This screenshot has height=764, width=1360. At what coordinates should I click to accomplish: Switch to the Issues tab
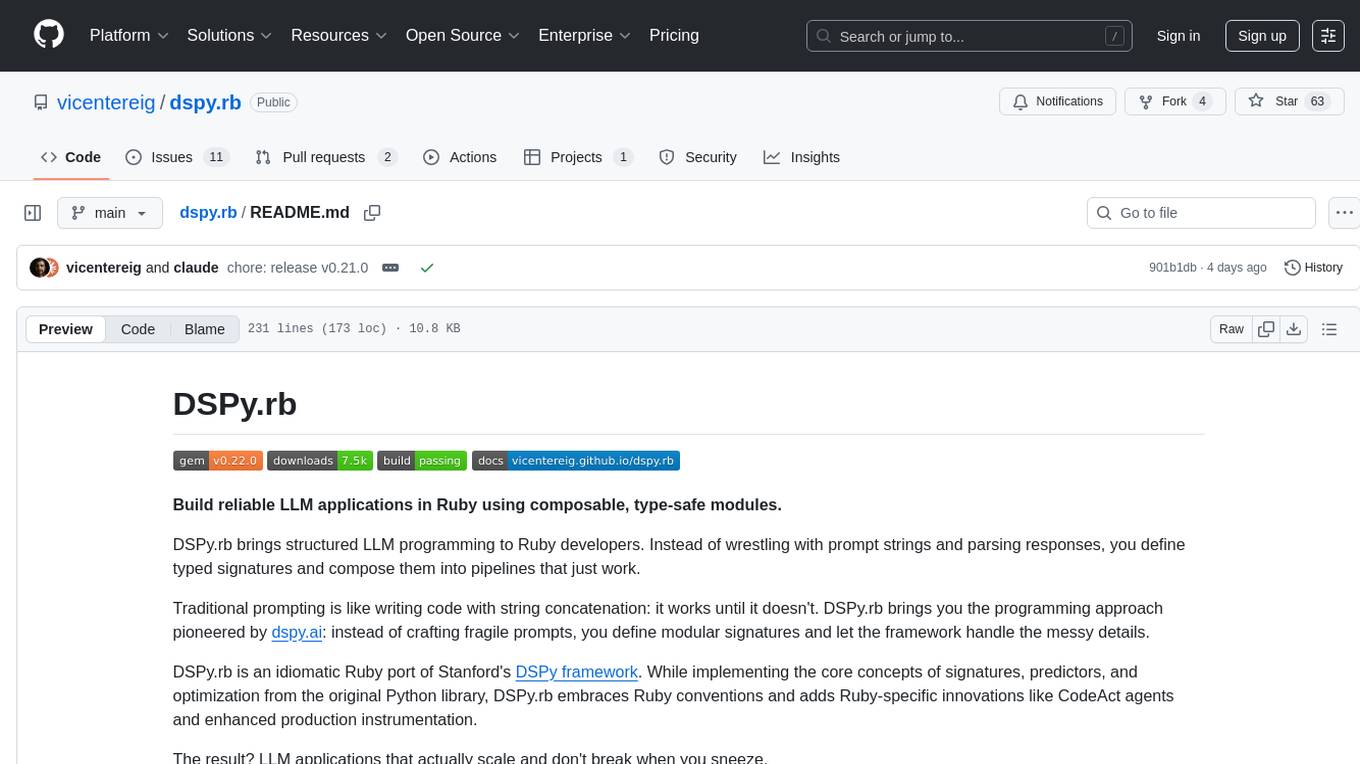coord(177,157)
